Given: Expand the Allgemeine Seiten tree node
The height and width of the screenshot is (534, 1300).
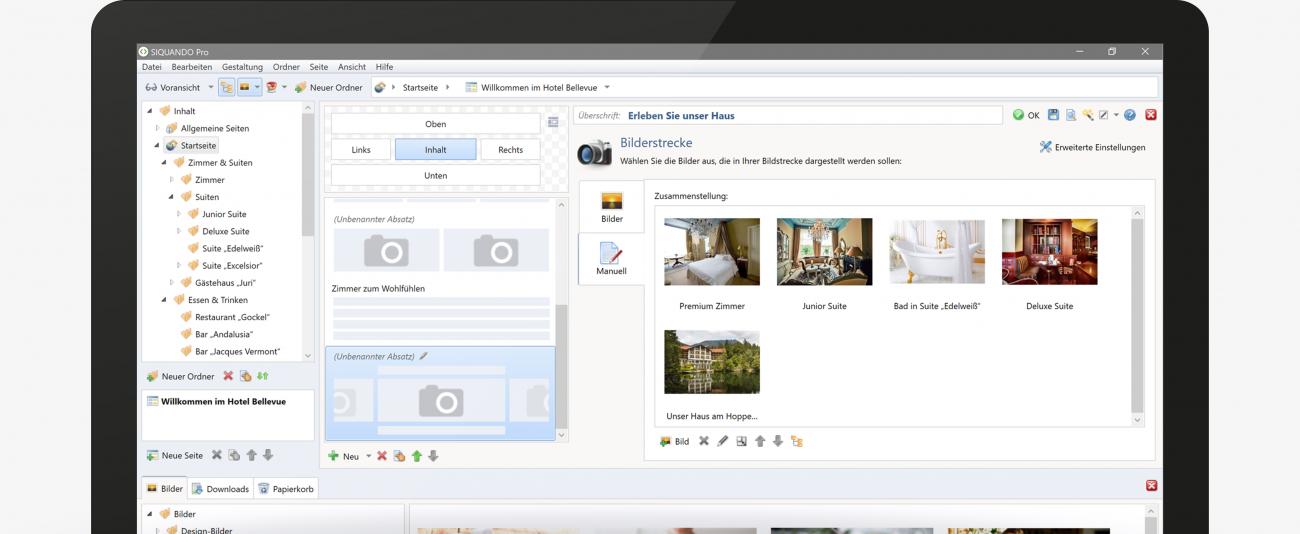Looking at the screenshot, I should click(157, 128).
